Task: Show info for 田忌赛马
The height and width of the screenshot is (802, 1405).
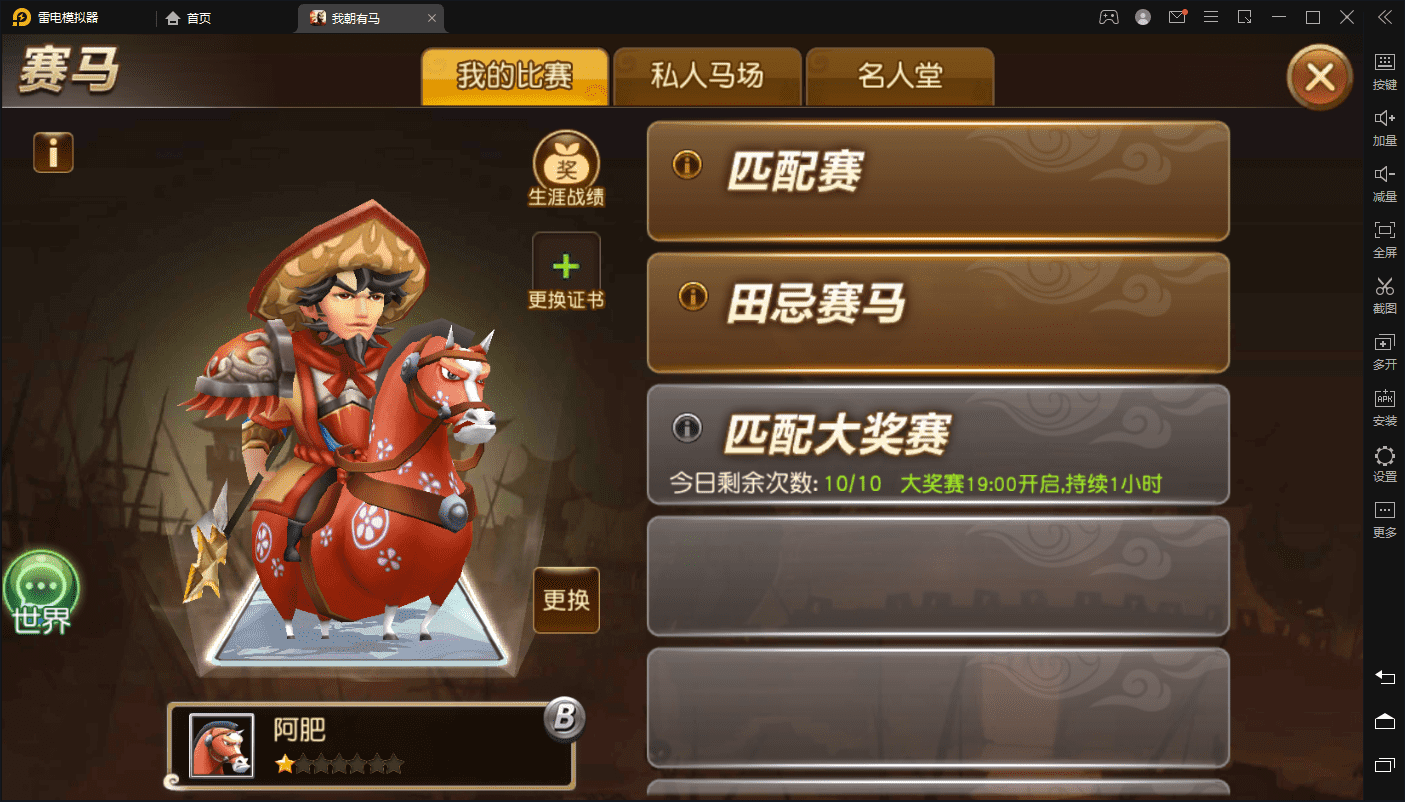Action: point(692,296)
